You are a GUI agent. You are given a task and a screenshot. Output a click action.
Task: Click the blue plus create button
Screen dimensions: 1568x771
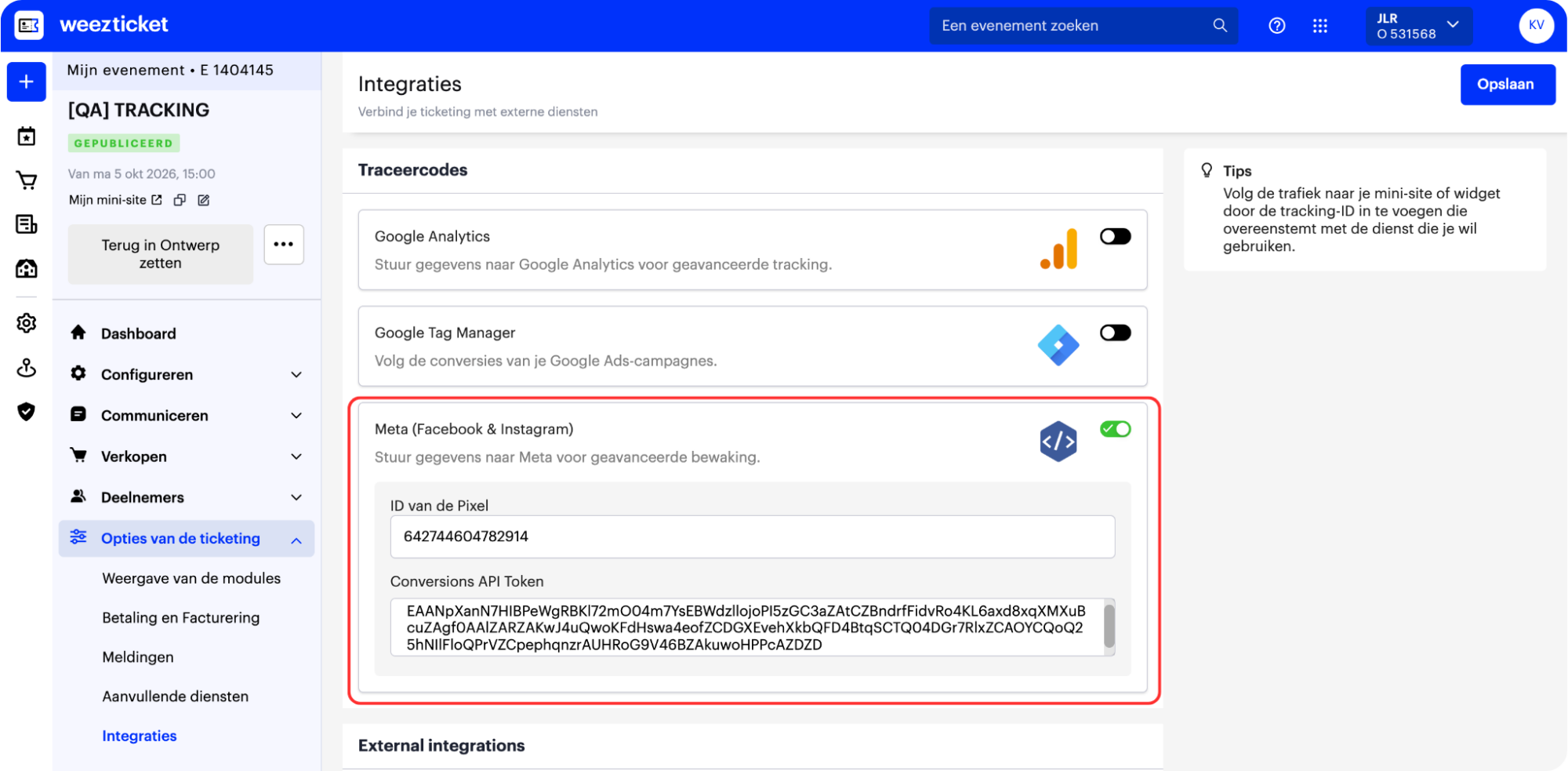[x=27, y=82]
